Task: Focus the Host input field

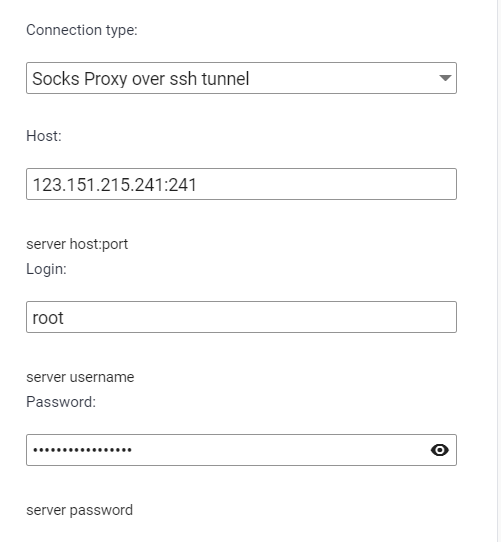Action: [x=241, y=184]
